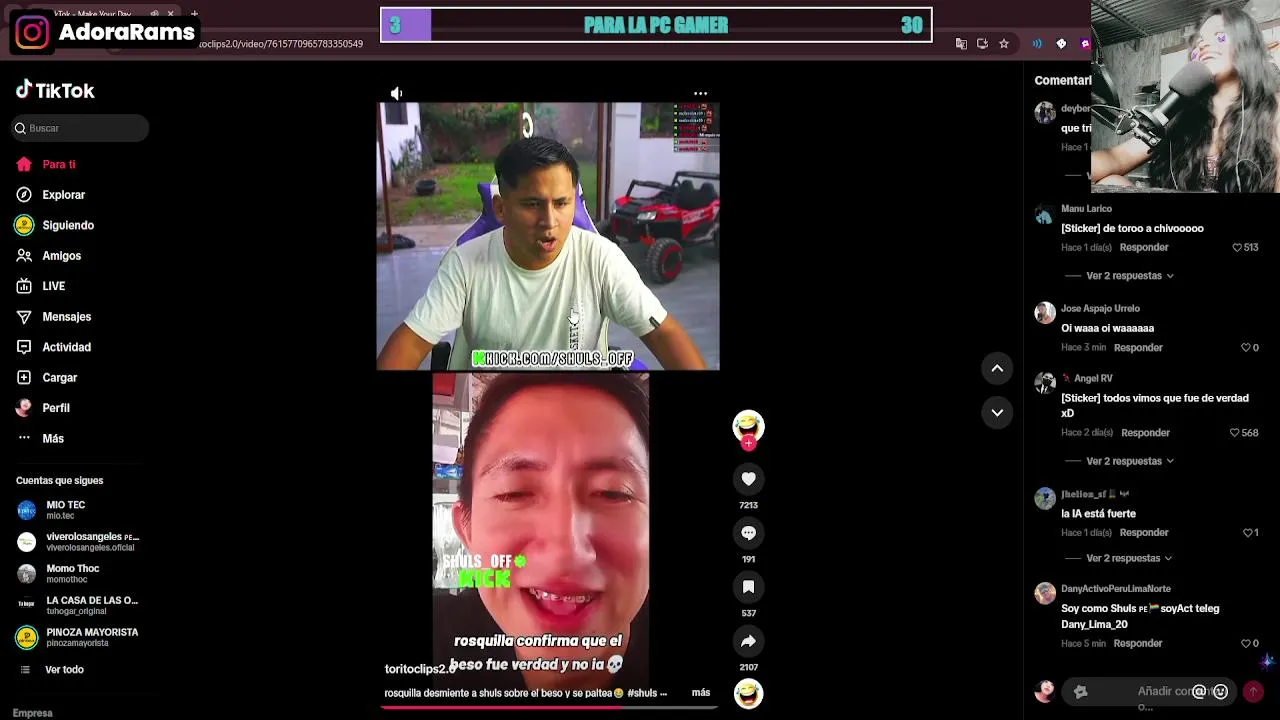Reply to Angel RV's comment

click(x=1145, y=433)
